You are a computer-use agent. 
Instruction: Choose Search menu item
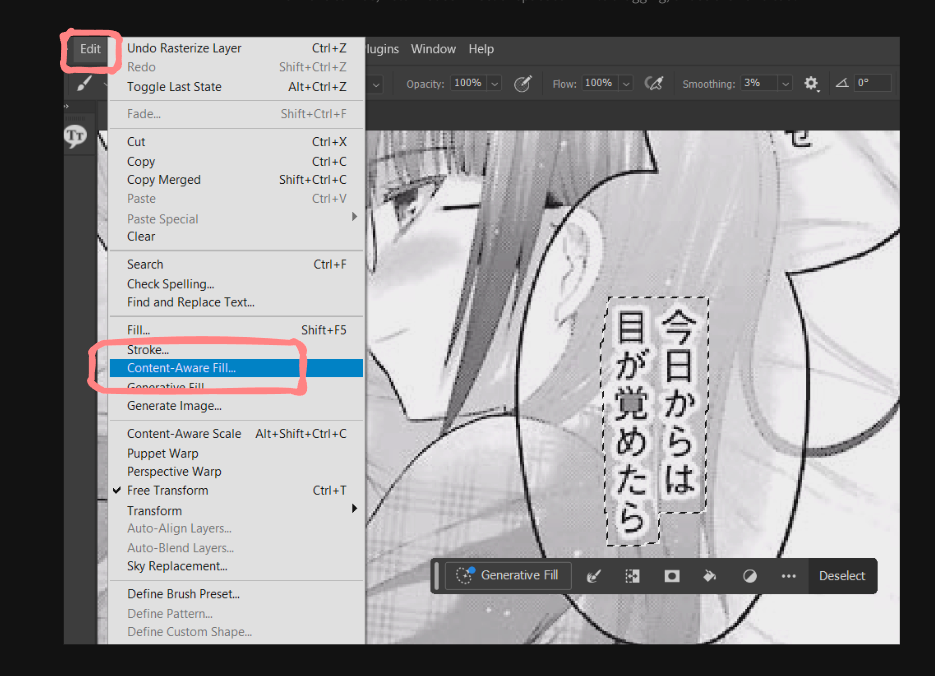click(x=237, y=264)
